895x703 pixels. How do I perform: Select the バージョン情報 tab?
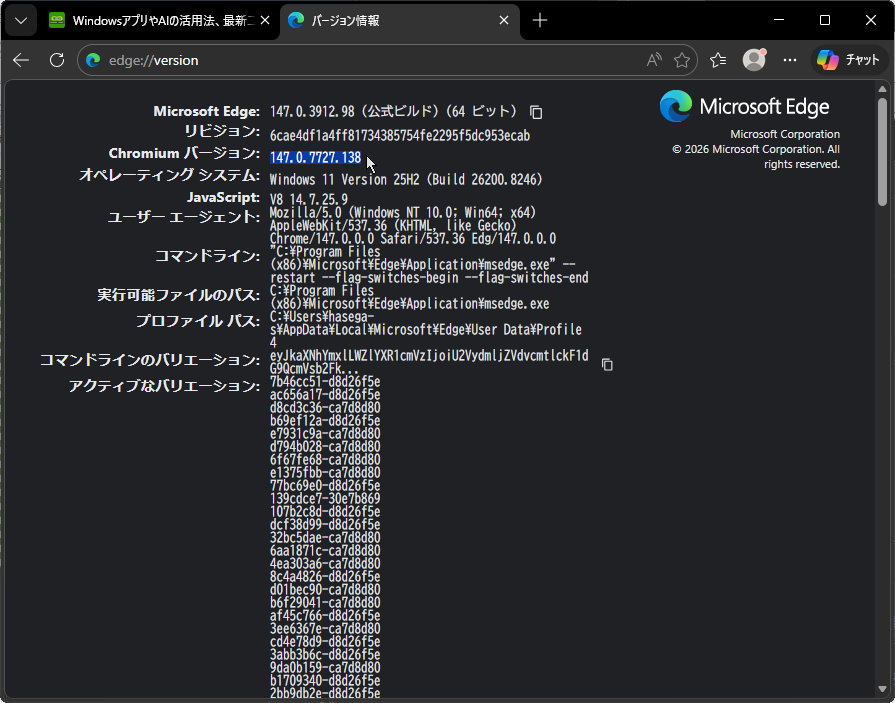(x=400, y=21)
